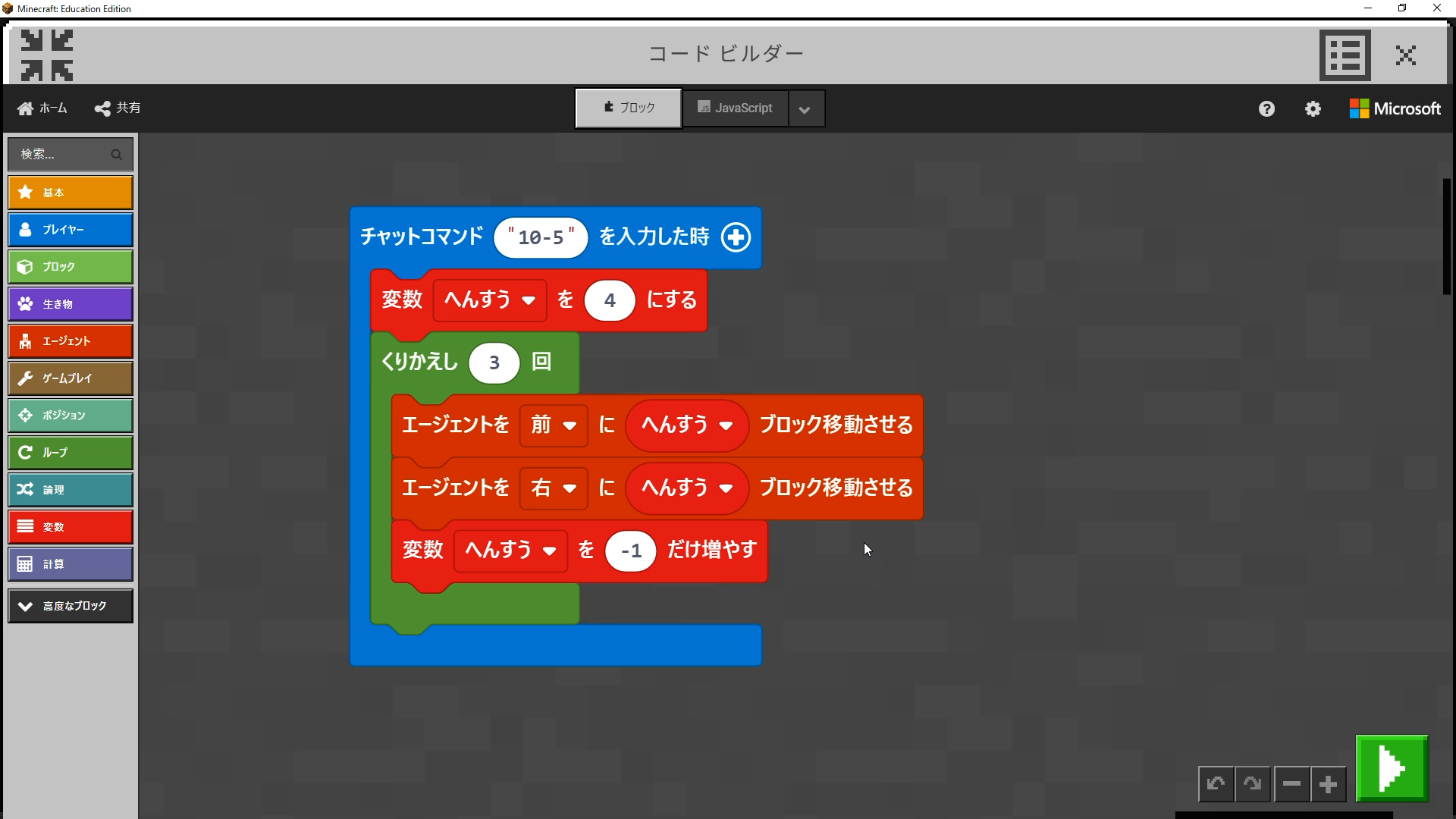This screenshot has height=819, width=1456.
Task: Open the help question mark icon
Action: coord(1266,108)
